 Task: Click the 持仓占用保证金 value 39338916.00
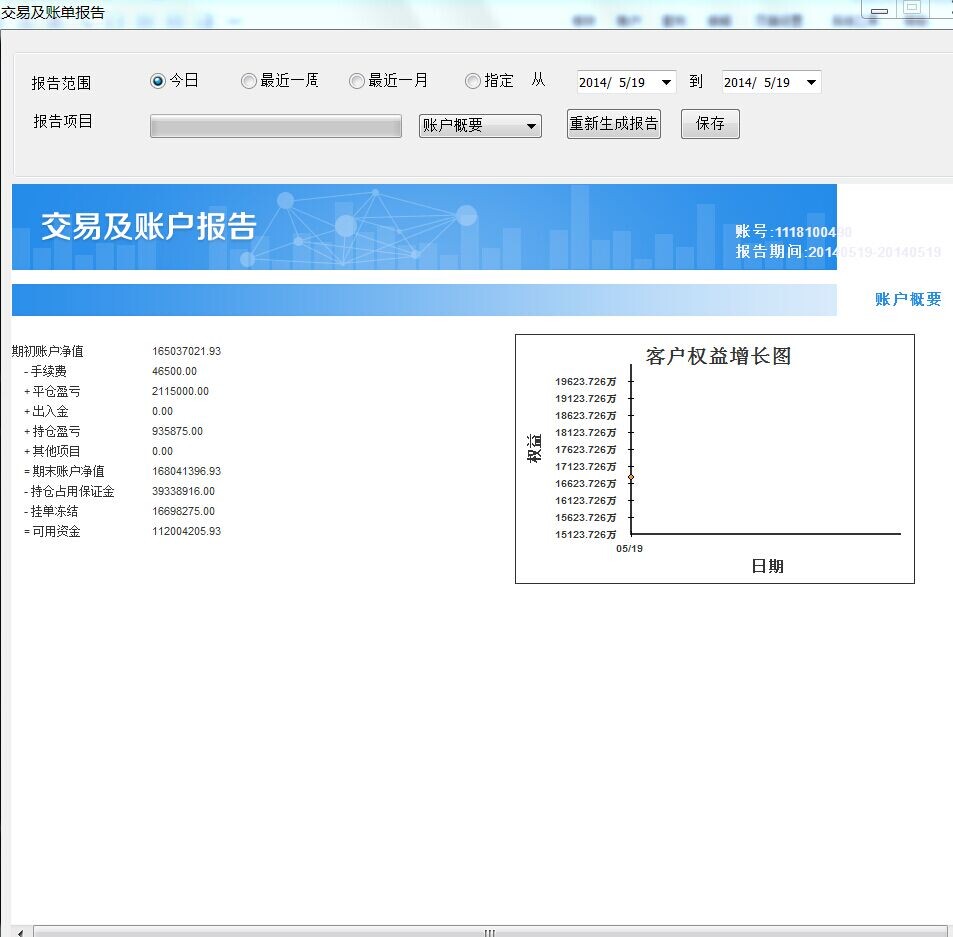(184, 491)
